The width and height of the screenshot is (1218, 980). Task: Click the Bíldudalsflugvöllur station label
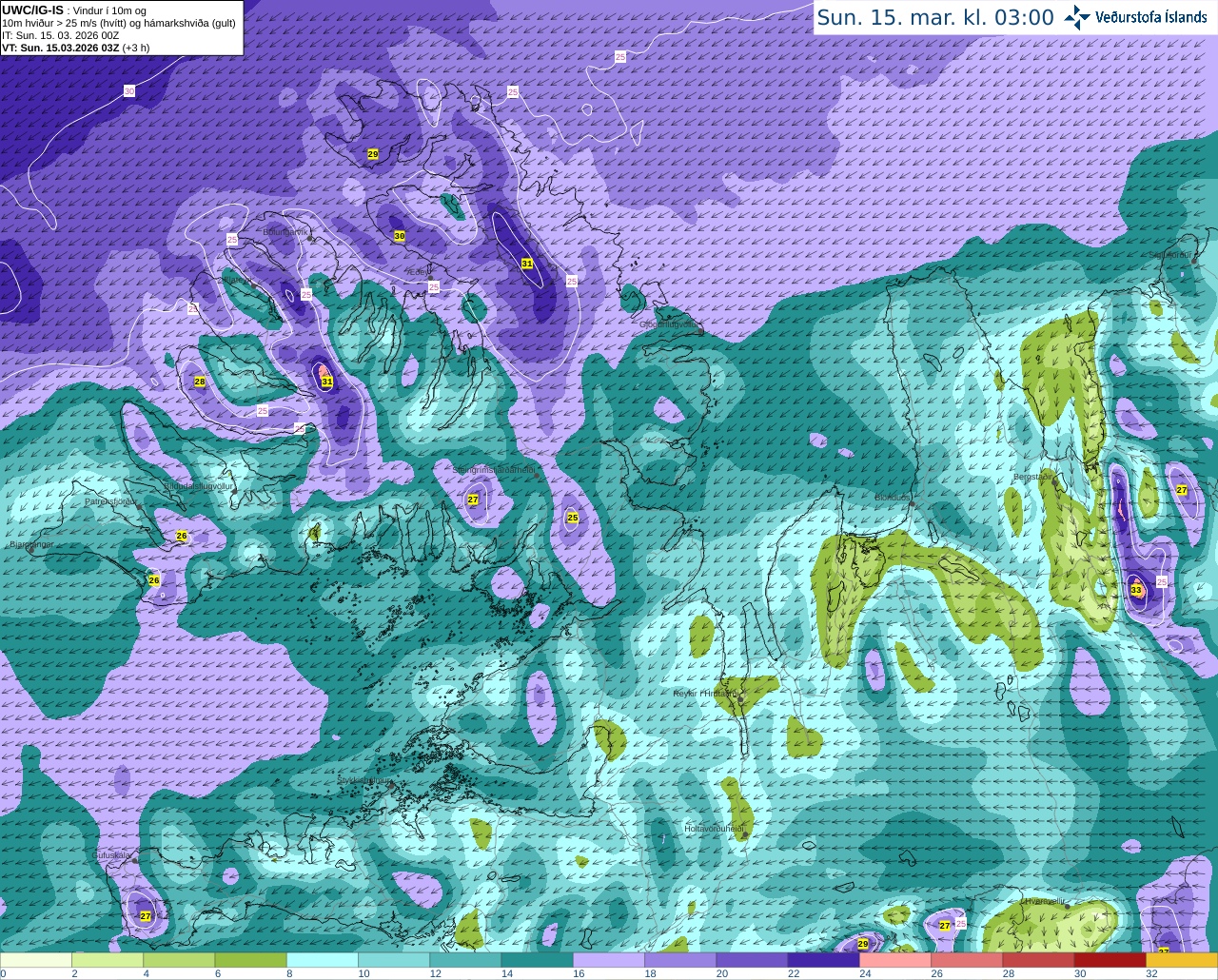199,485
